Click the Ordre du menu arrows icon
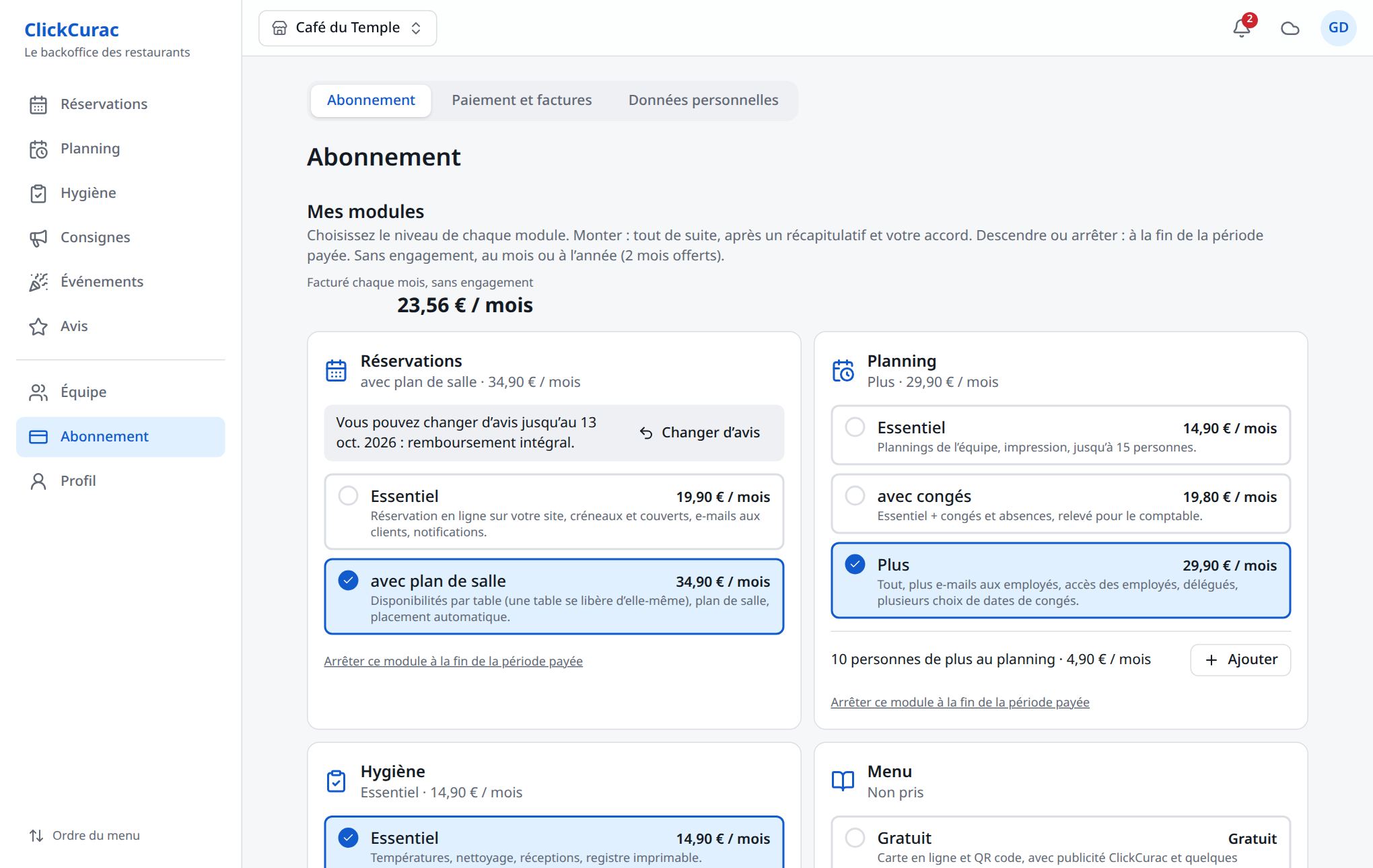 36,836
